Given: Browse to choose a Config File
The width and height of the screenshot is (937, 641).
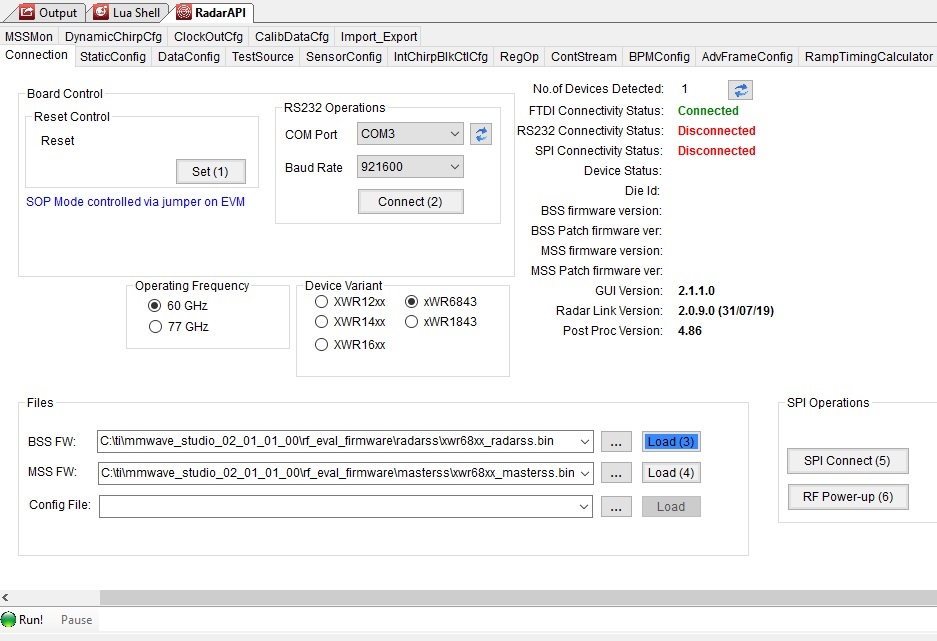Looking at the screenshot, I should tap(616, 506).
